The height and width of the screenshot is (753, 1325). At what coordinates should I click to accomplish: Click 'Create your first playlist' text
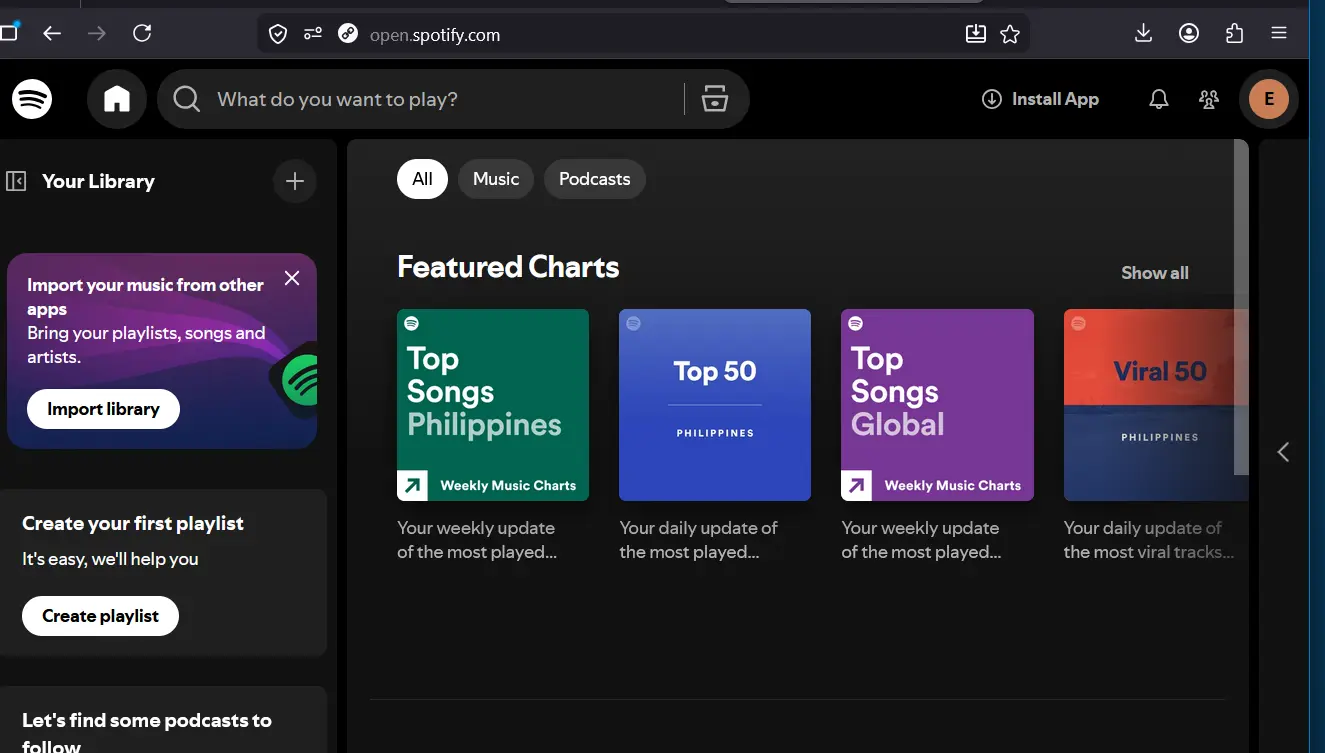pos(133,523)
